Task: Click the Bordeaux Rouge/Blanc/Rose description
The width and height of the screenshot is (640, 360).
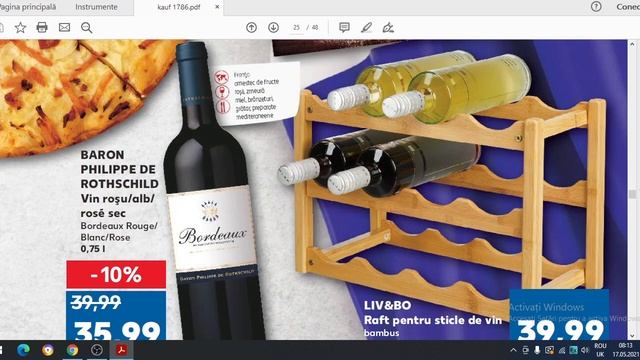Action: [119, 231]
